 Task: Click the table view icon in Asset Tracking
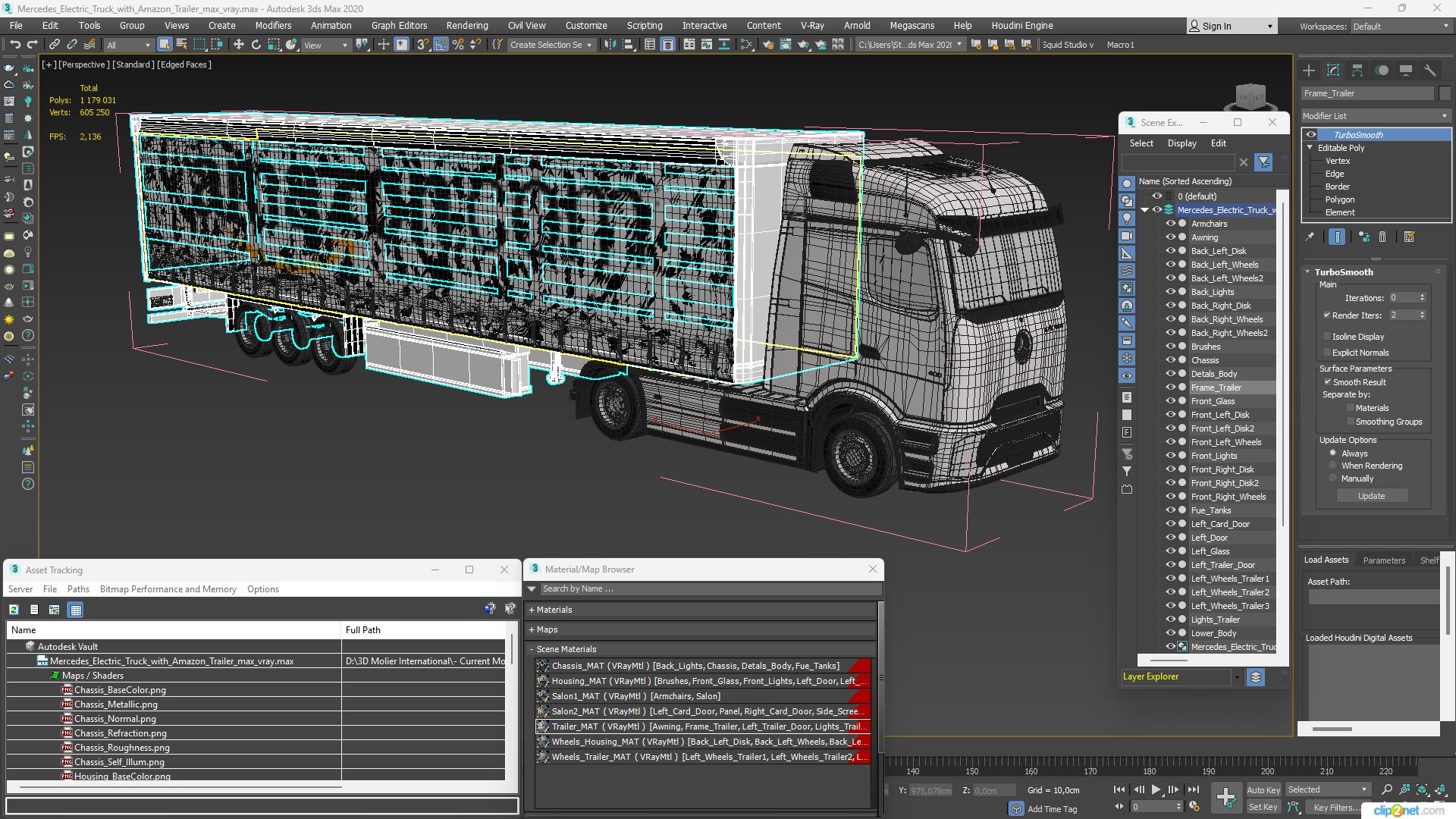point(75,610)
